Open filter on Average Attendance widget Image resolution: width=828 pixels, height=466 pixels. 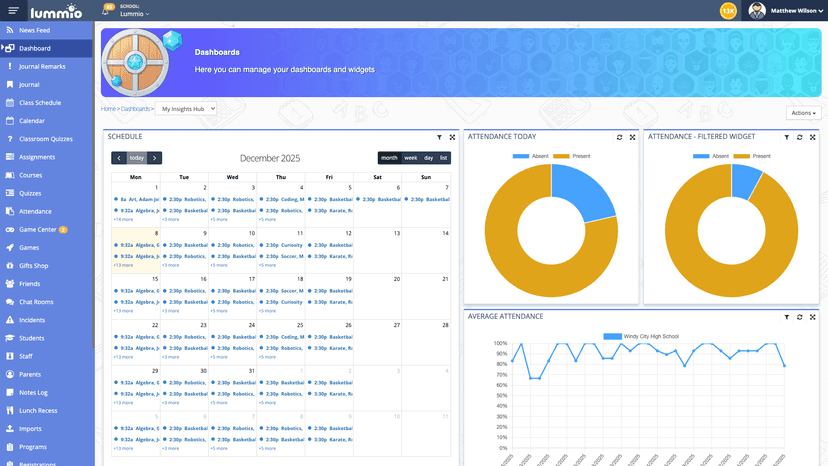click(787, 317)
